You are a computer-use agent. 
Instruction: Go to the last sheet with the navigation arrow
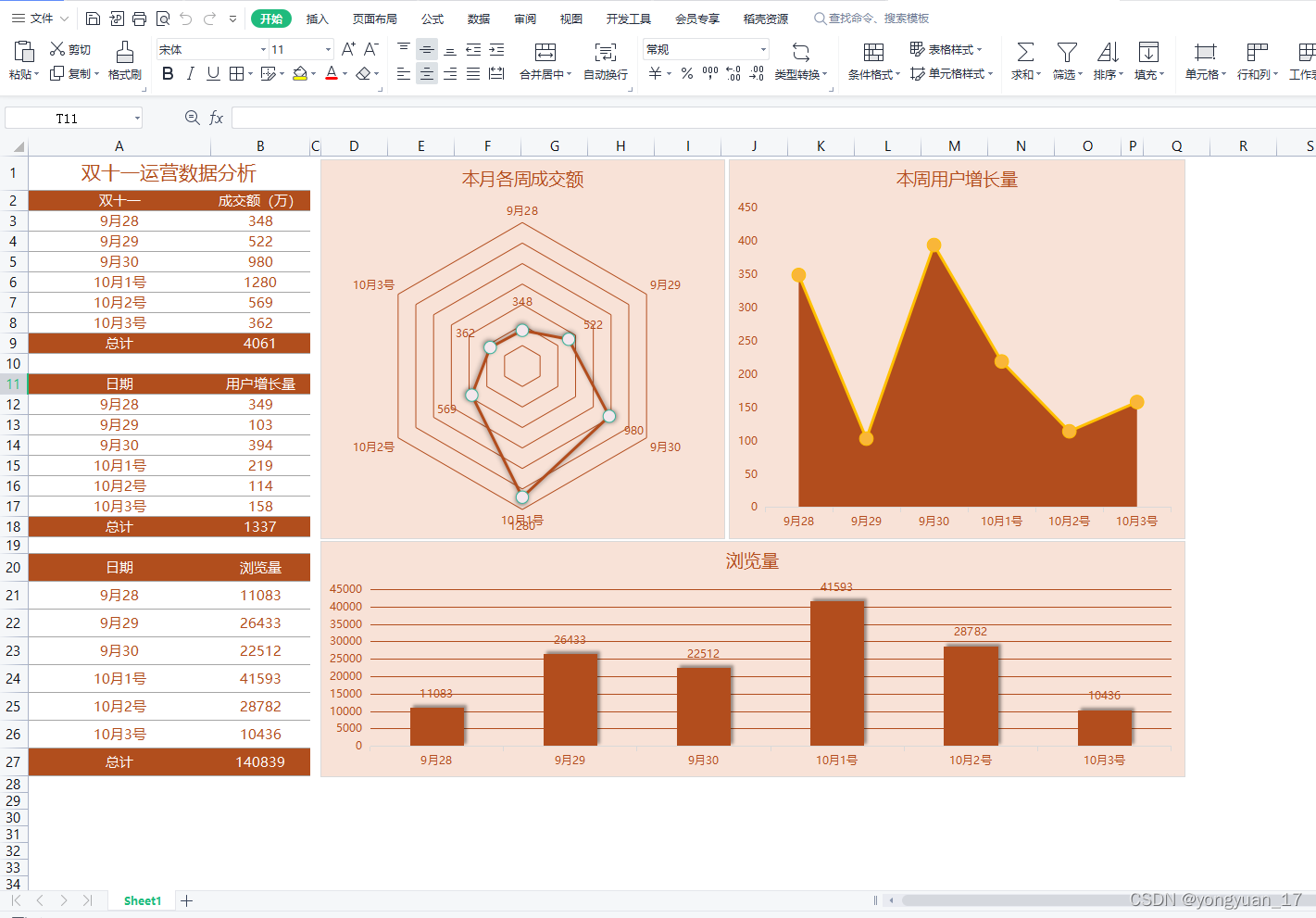pyautogui.click(x=87, y=900)
